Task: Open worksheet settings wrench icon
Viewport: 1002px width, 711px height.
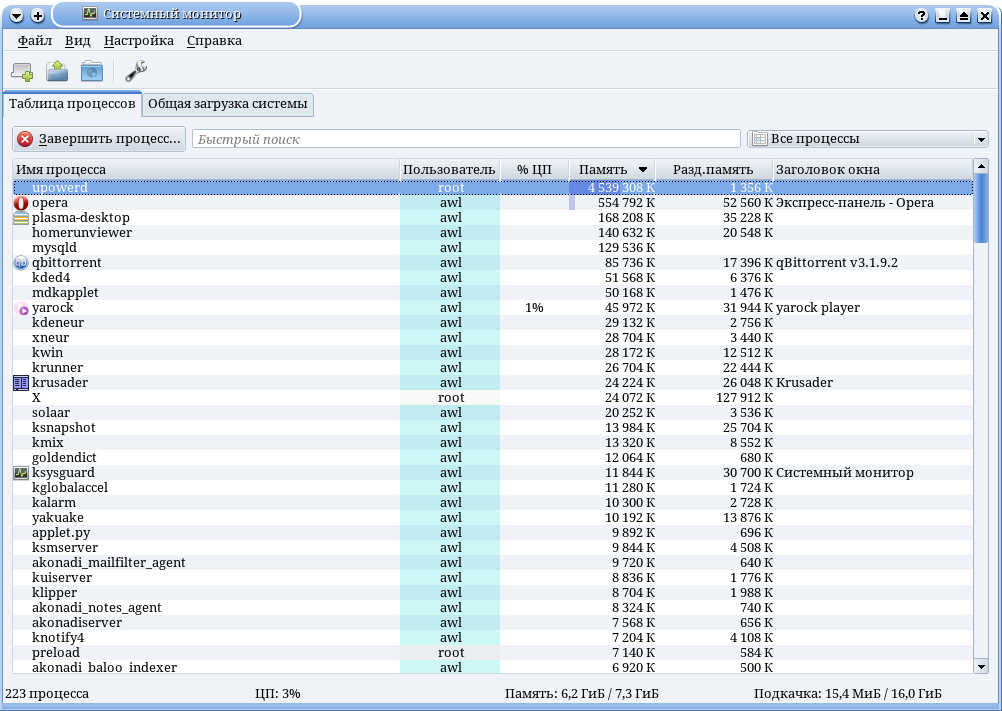Action: [135, 71]
